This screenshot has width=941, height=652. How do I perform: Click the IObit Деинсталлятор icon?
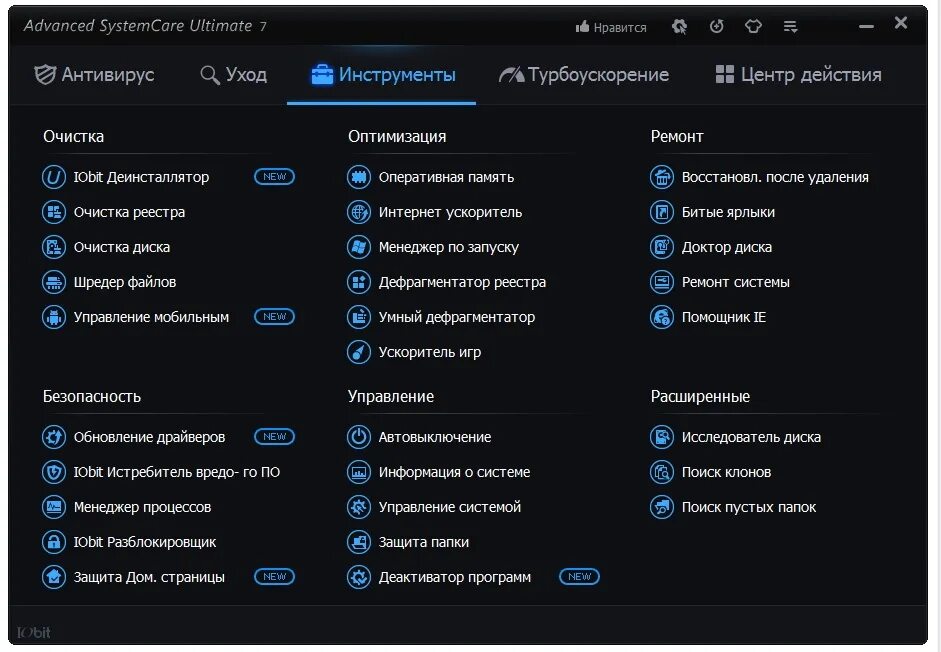(53, 177)
